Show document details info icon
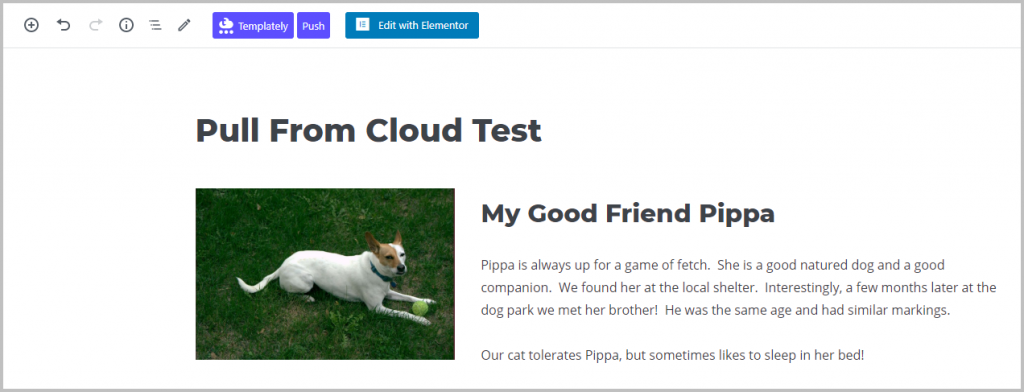 point(126,25)
